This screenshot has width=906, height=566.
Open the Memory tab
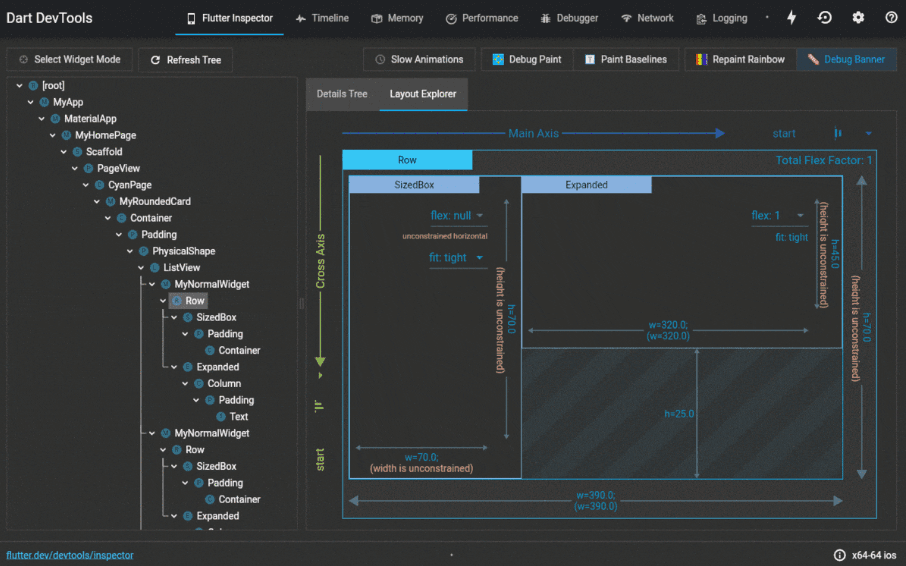[x=397, y=18]
